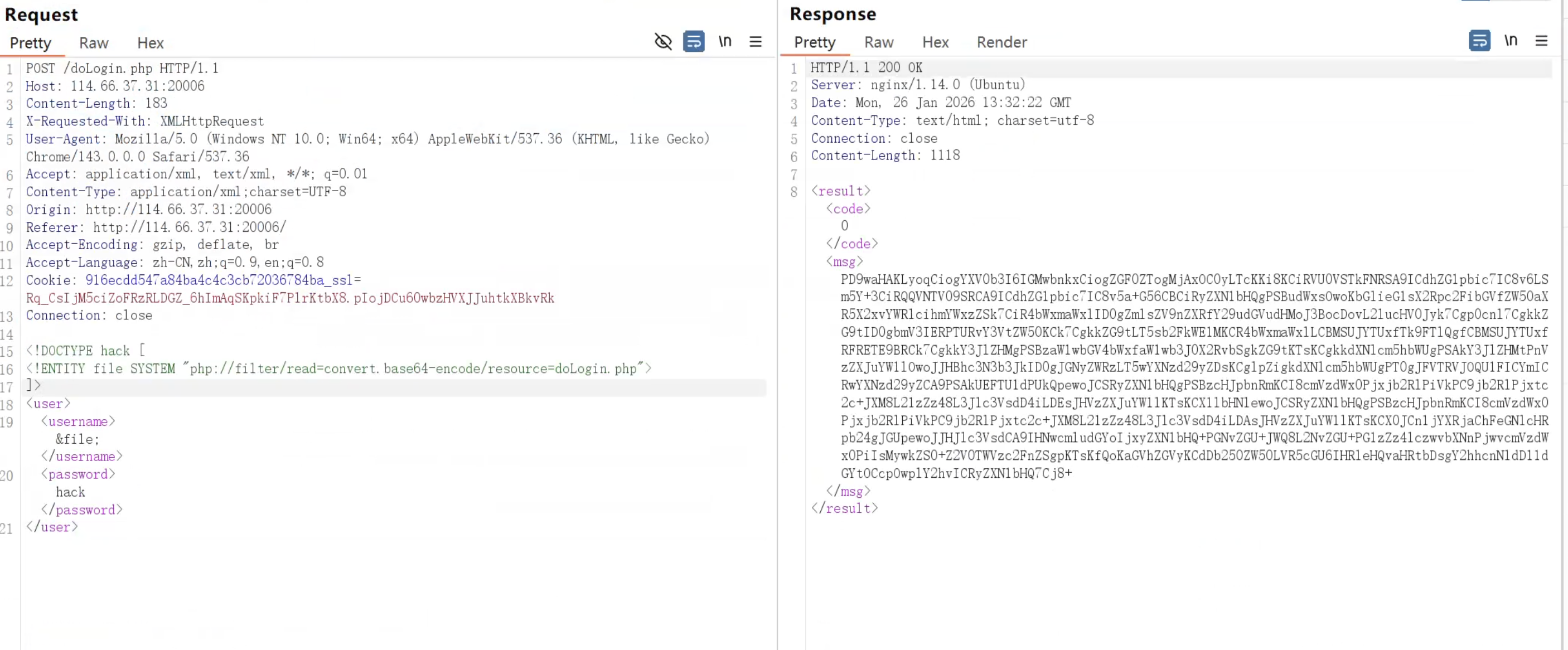Screen dimensions: 1568x650
Task: Toggle word wrap icon in Response panel
Action: pyautogui.click(x=1479, y=41)
